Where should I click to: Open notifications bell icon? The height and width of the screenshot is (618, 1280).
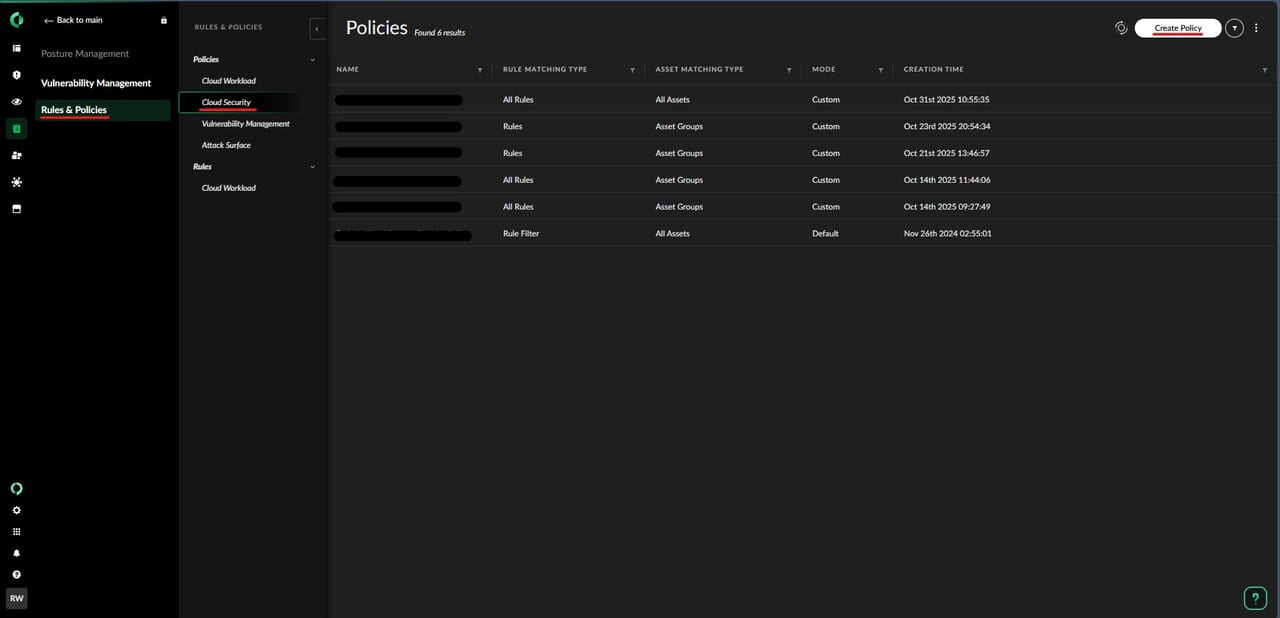point(16,553)
